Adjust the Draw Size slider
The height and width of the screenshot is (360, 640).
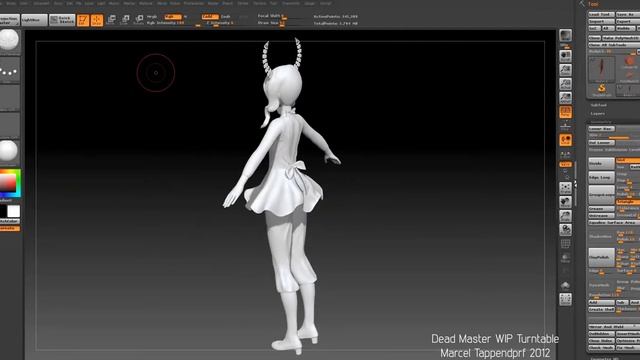coord(282,23)
